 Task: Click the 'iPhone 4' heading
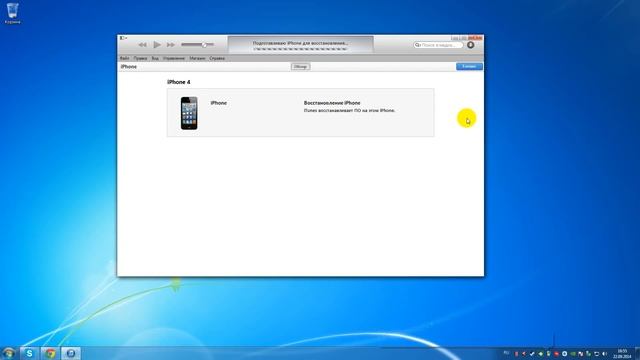coord(179,82)
